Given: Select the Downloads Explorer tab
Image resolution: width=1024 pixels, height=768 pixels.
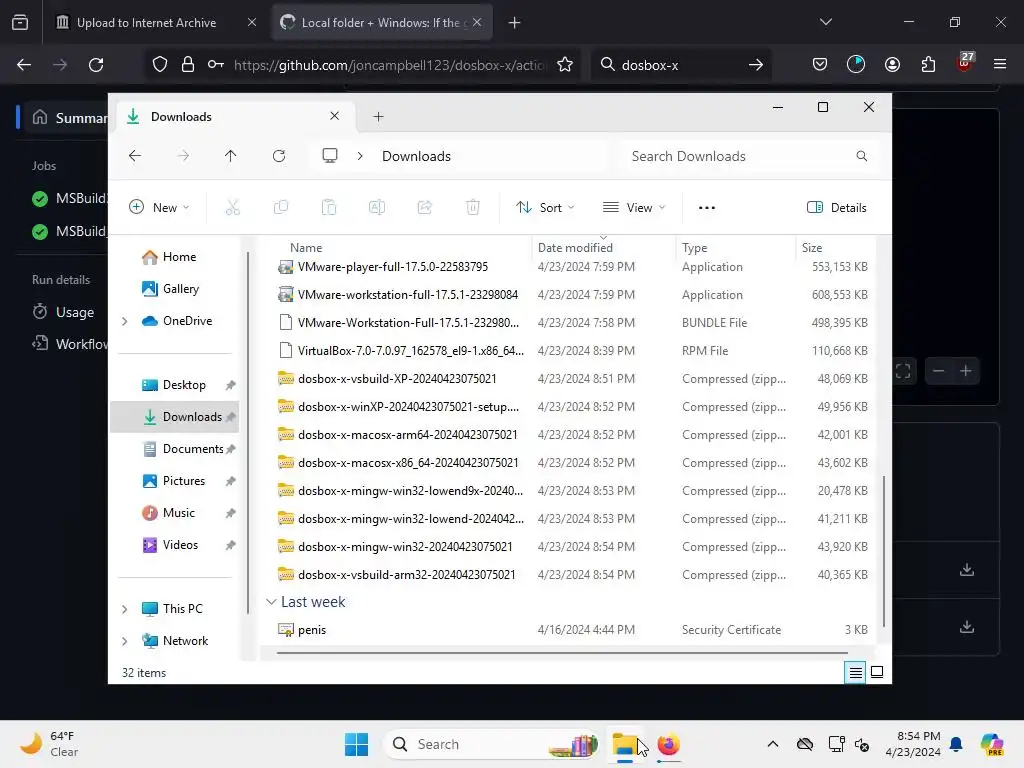Looking at the screenshot, I should [234, 117].
